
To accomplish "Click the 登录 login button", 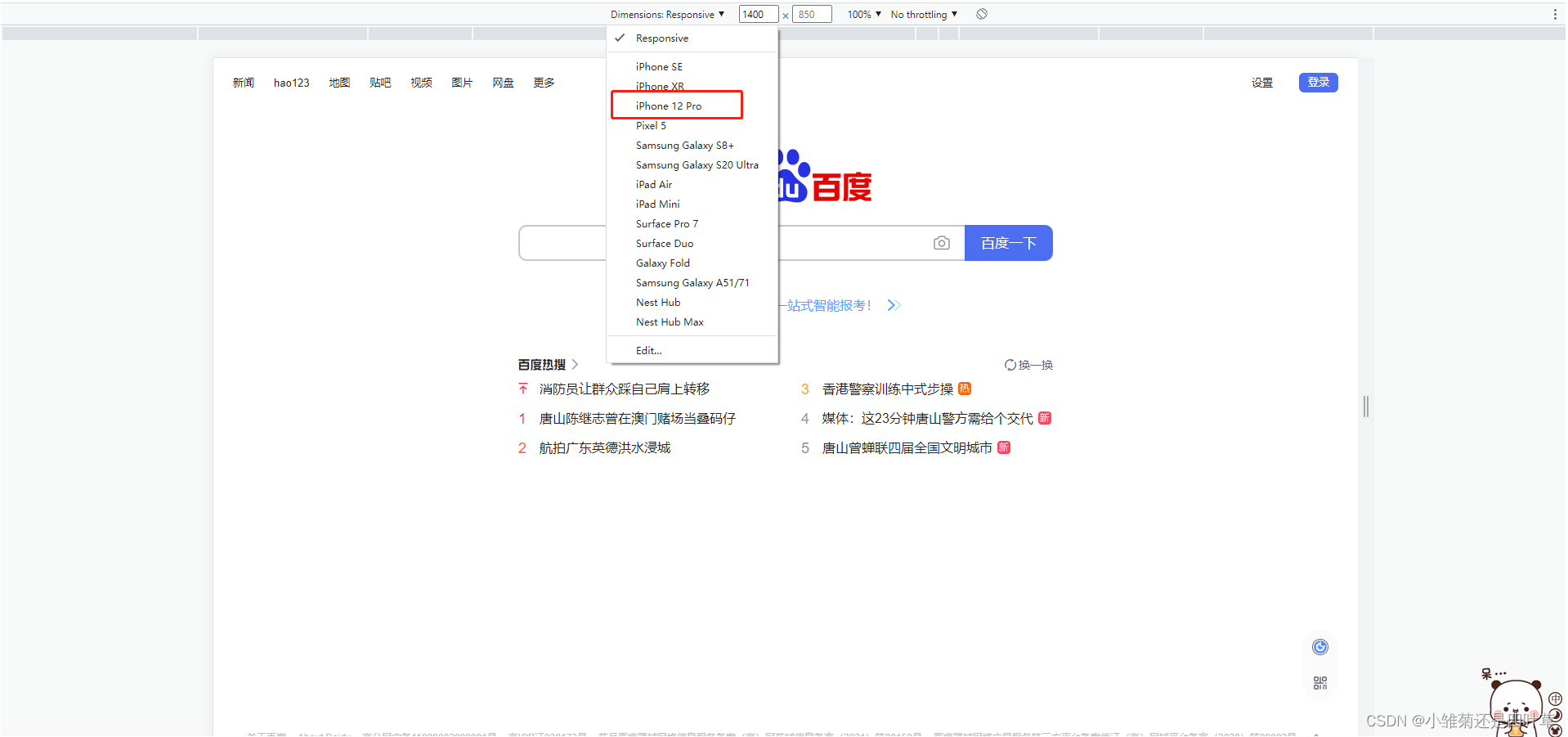I will coord(1319,83).
